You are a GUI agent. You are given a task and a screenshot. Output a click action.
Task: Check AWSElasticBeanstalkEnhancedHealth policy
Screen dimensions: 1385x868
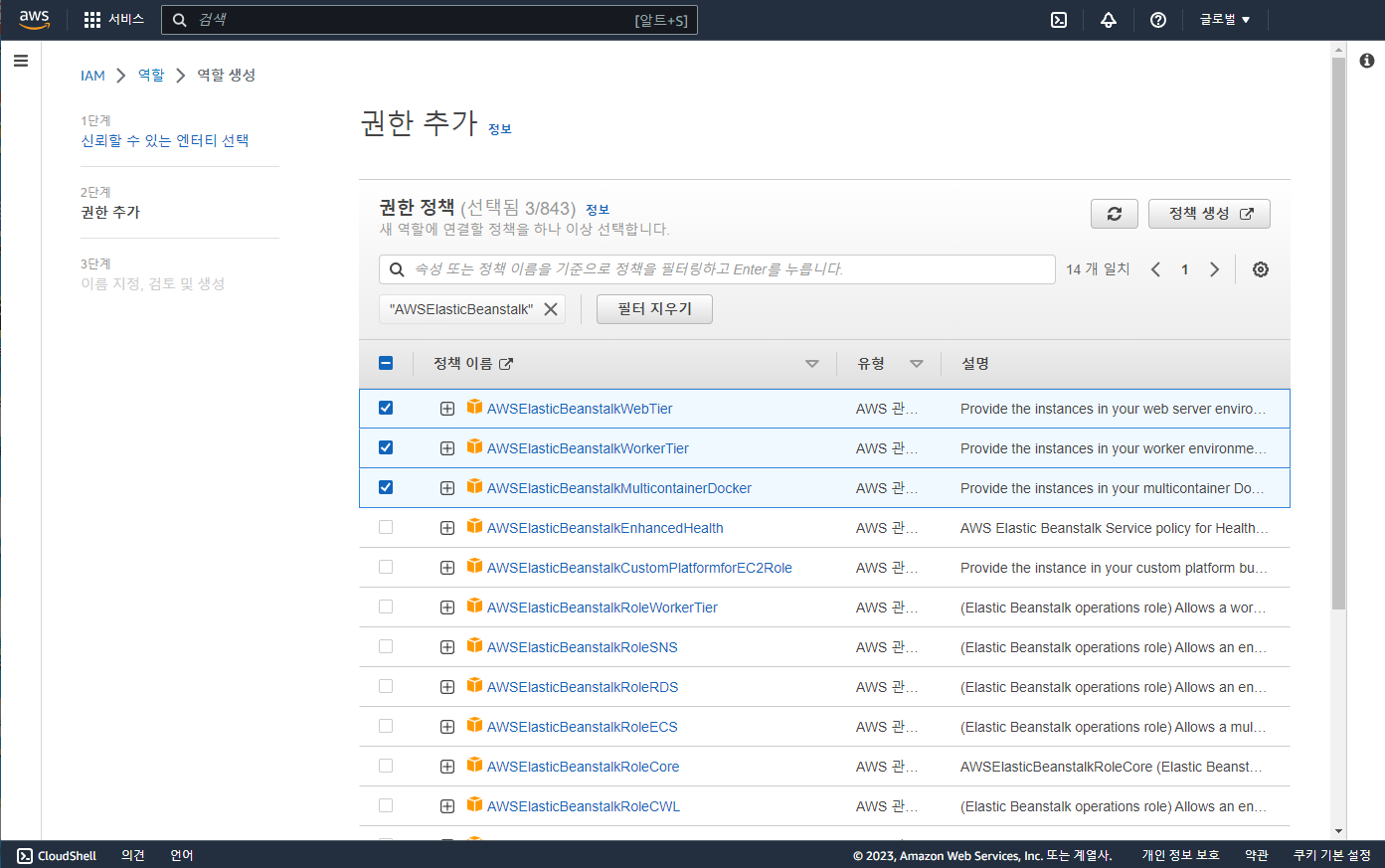(386, 527)
